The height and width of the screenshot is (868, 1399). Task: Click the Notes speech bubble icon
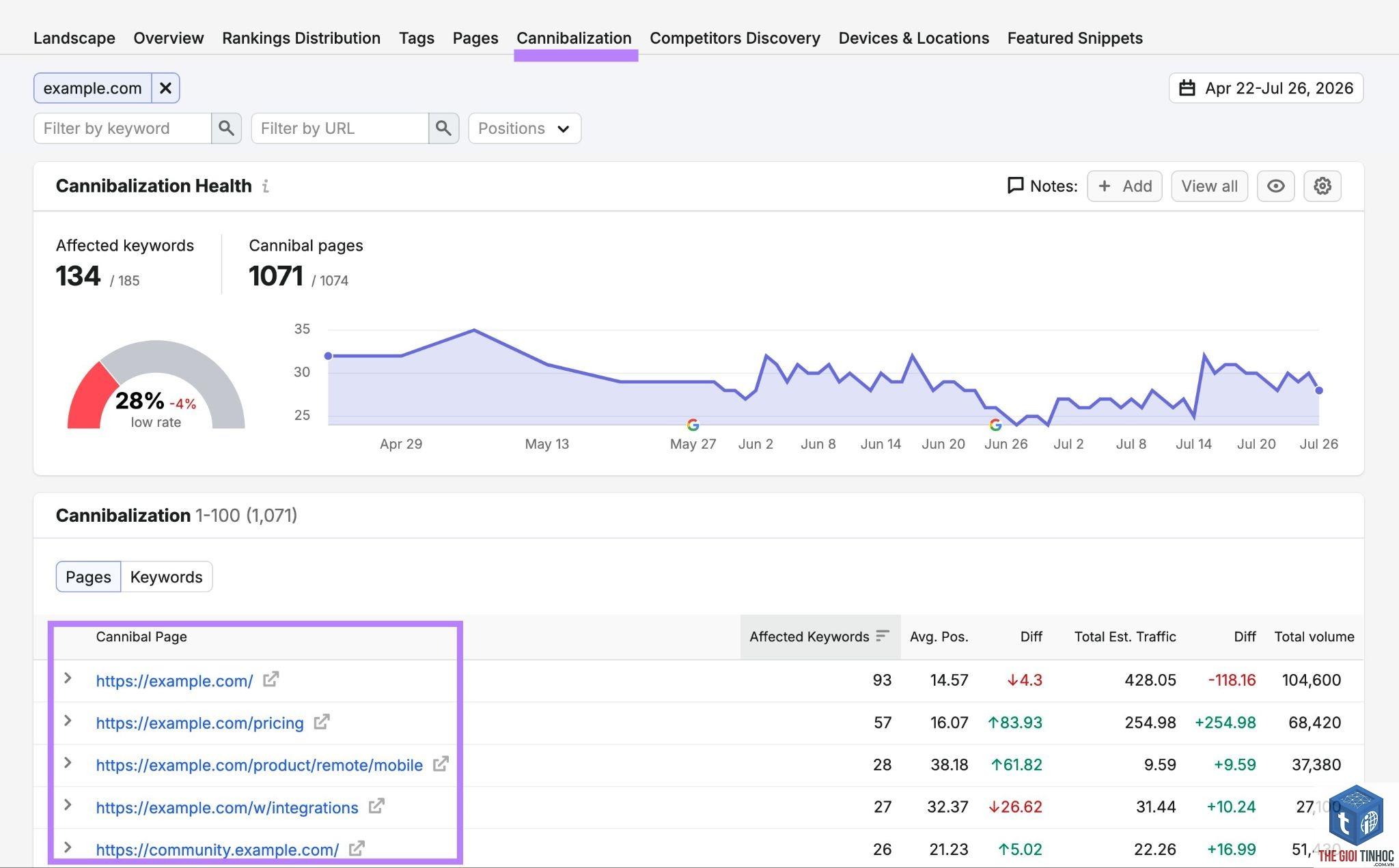[x=1015, y=186]
